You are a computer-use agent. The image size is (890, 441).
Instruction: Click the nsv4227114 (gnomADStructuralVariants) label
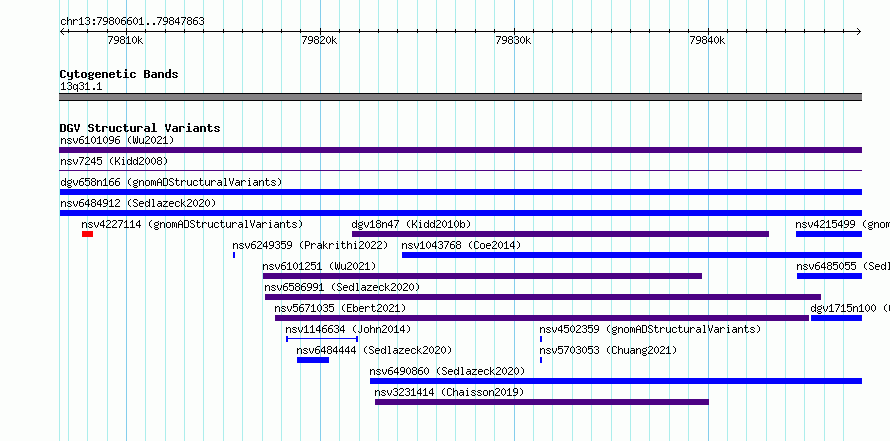point(192,224)
